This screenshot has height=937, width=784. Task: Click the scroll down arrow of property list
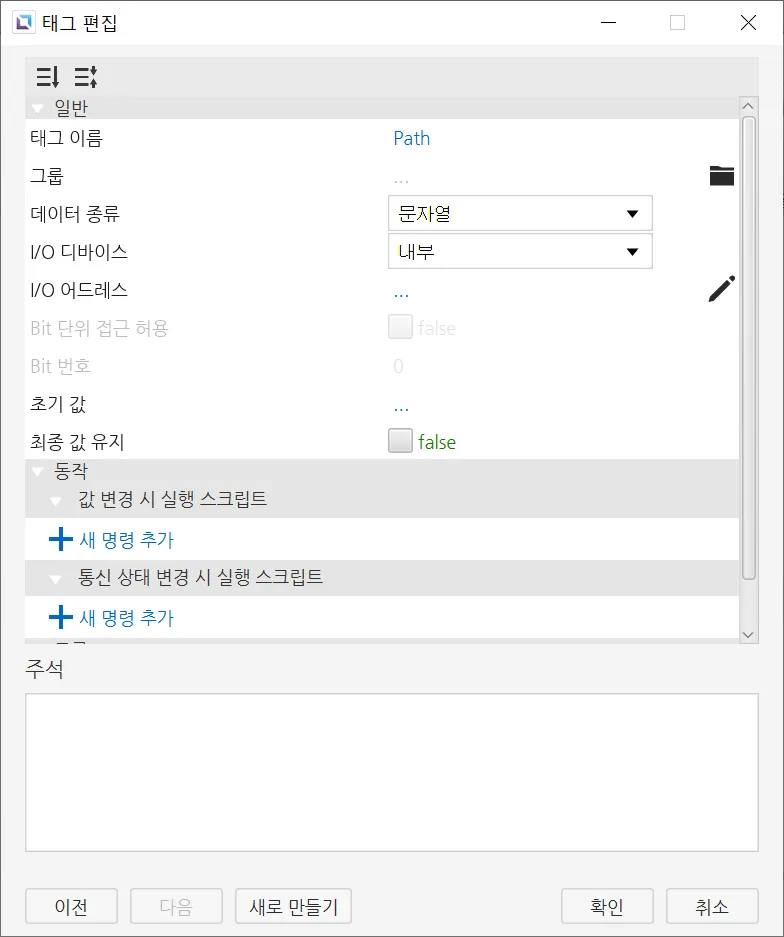pyautogui.click(x=748, y=634)
